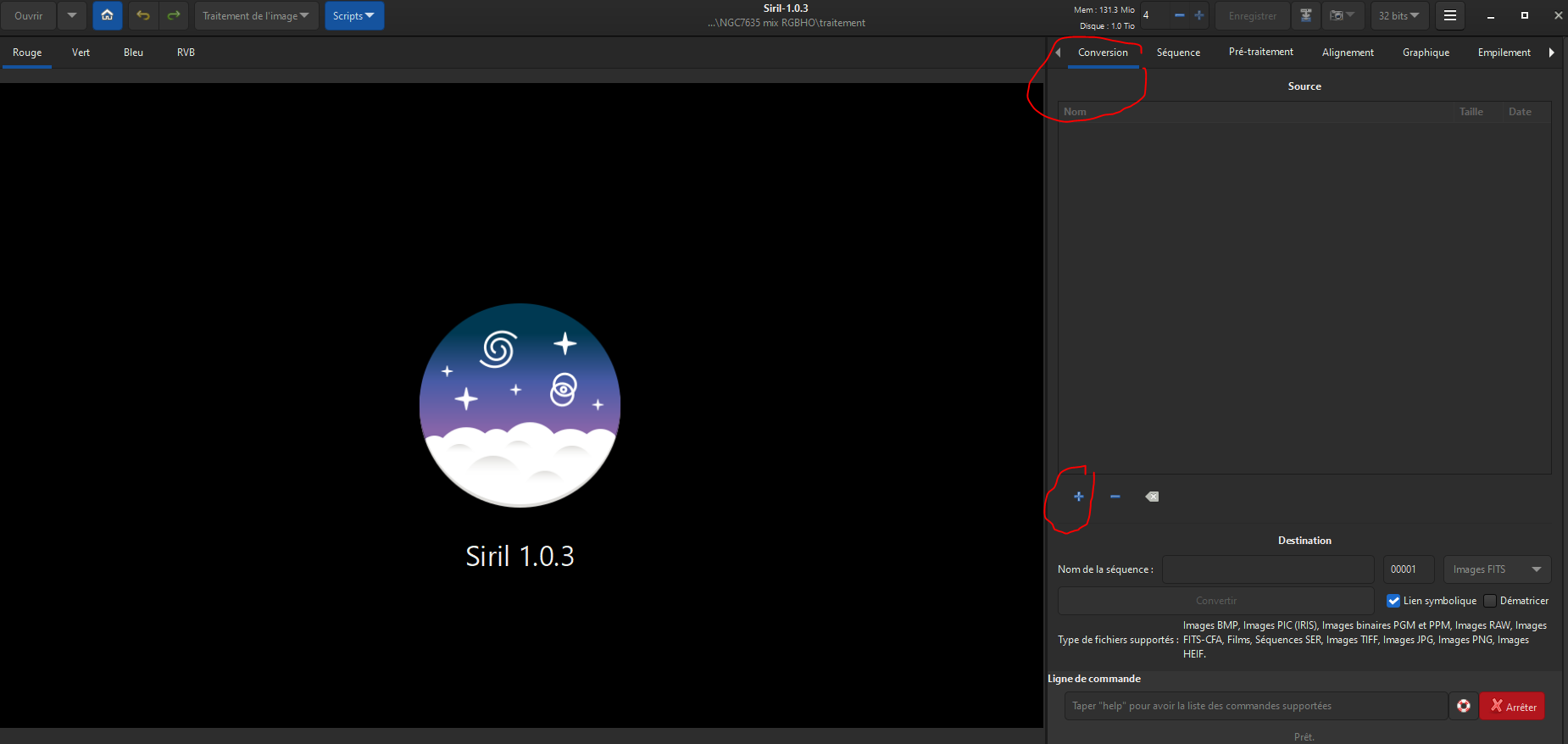
Task: Enable the Dématricer checkbox
Action: (x=1490, y=601)
